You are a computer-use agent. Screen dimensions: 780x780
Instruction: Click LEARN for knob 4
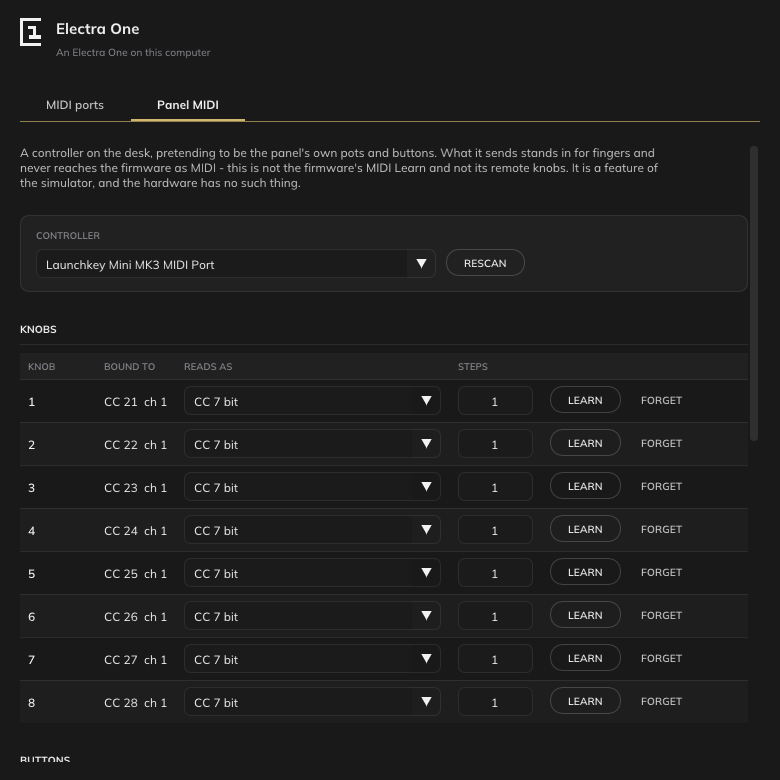585,529
